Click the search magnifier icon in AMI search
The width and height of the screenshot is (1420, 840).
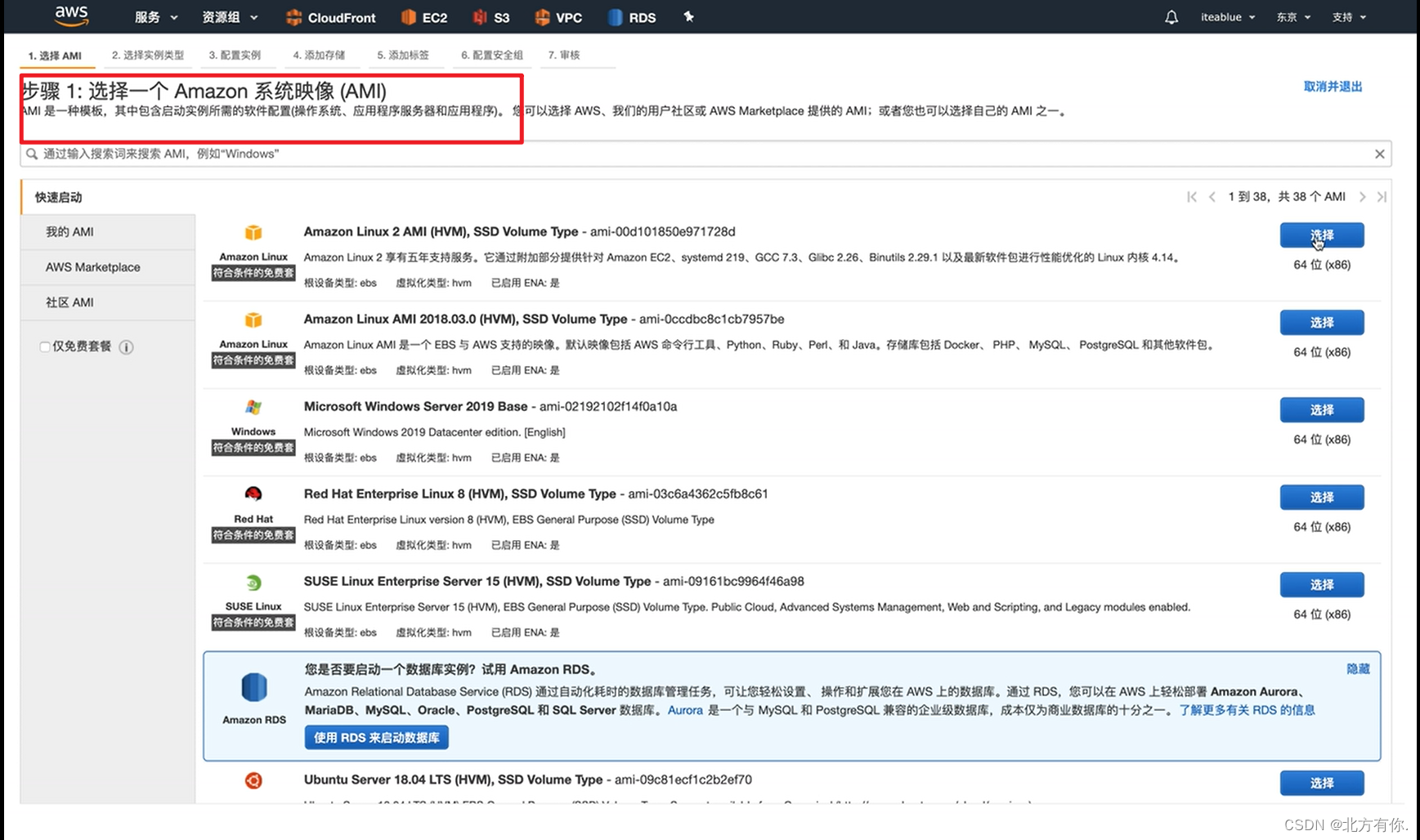tap(32, 154)
